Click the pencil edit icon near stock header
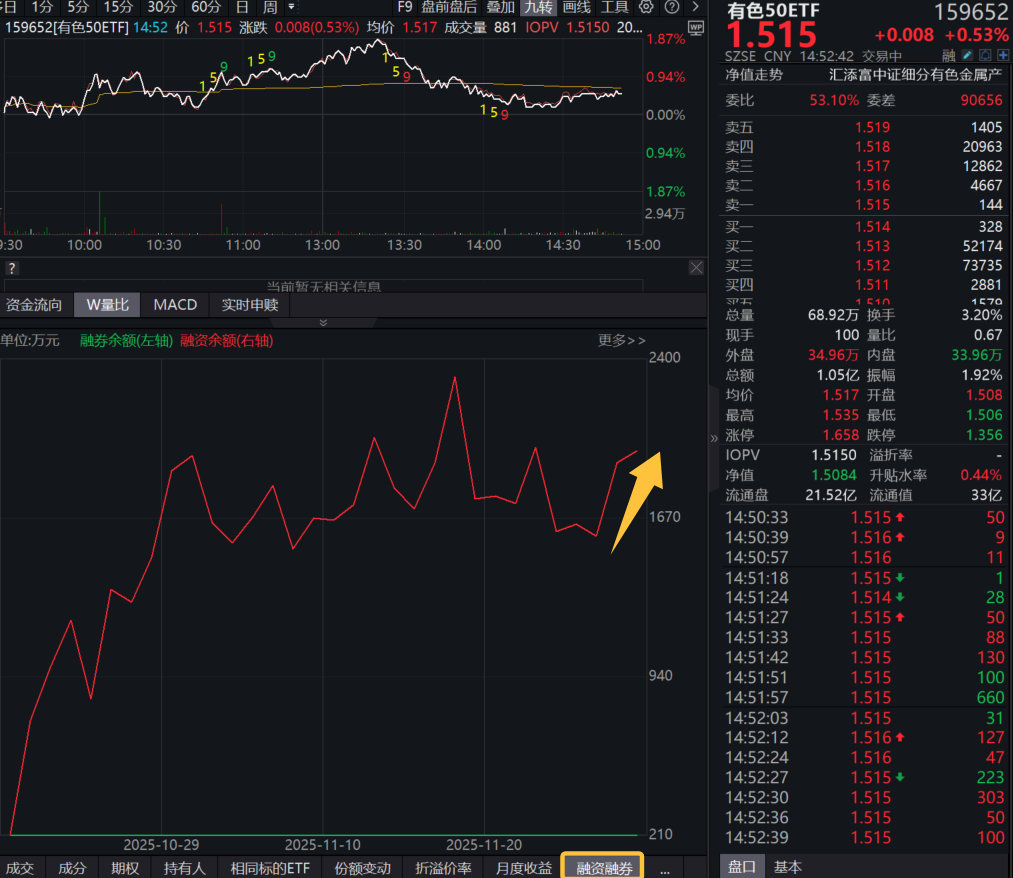Screen dimensions: 1013x878 967,56
